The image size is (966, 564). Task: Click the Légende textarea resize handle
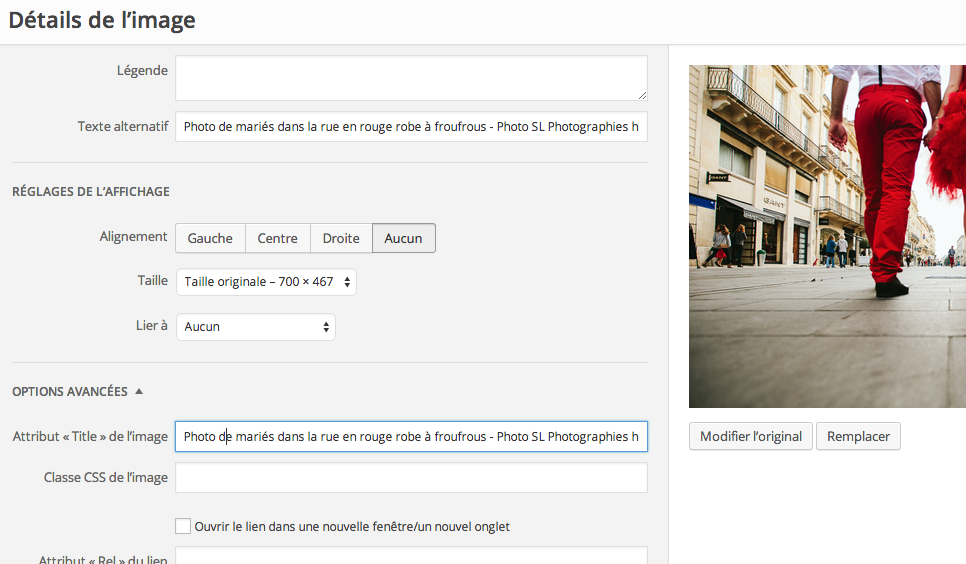(x=642, y=95)
